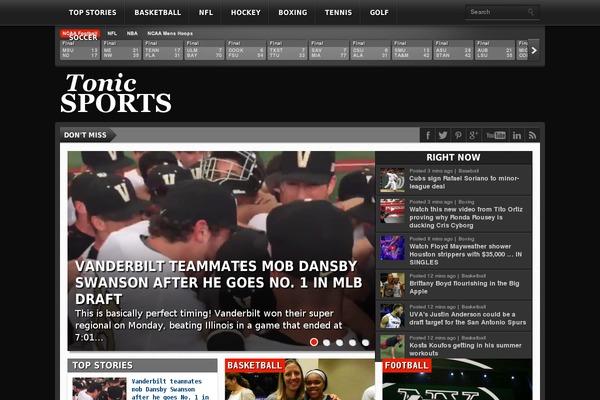Open the Vanderbilt link under Top Stories list

point(170,389)
